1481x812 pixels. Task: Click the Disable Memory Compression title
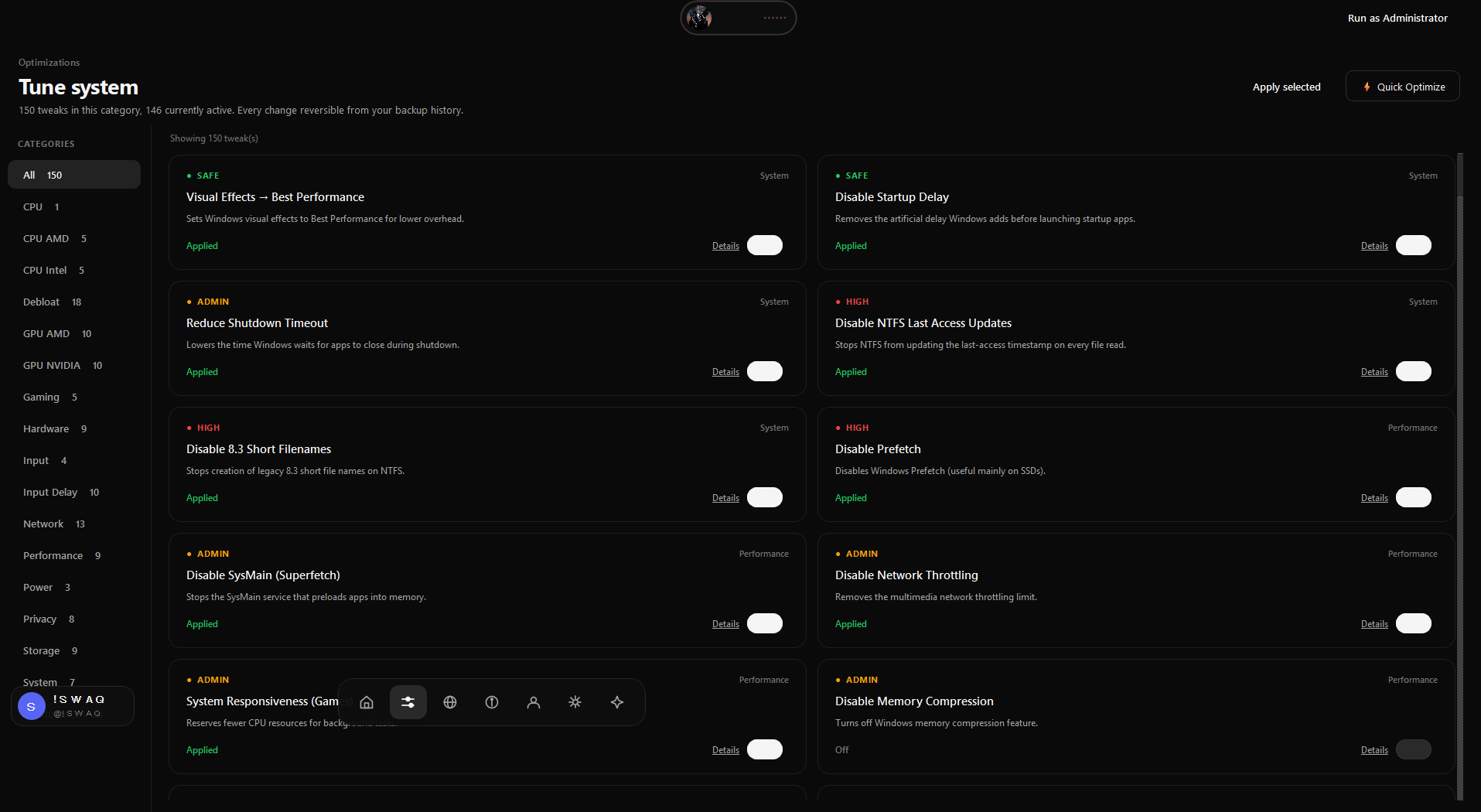tap(914, 701)
